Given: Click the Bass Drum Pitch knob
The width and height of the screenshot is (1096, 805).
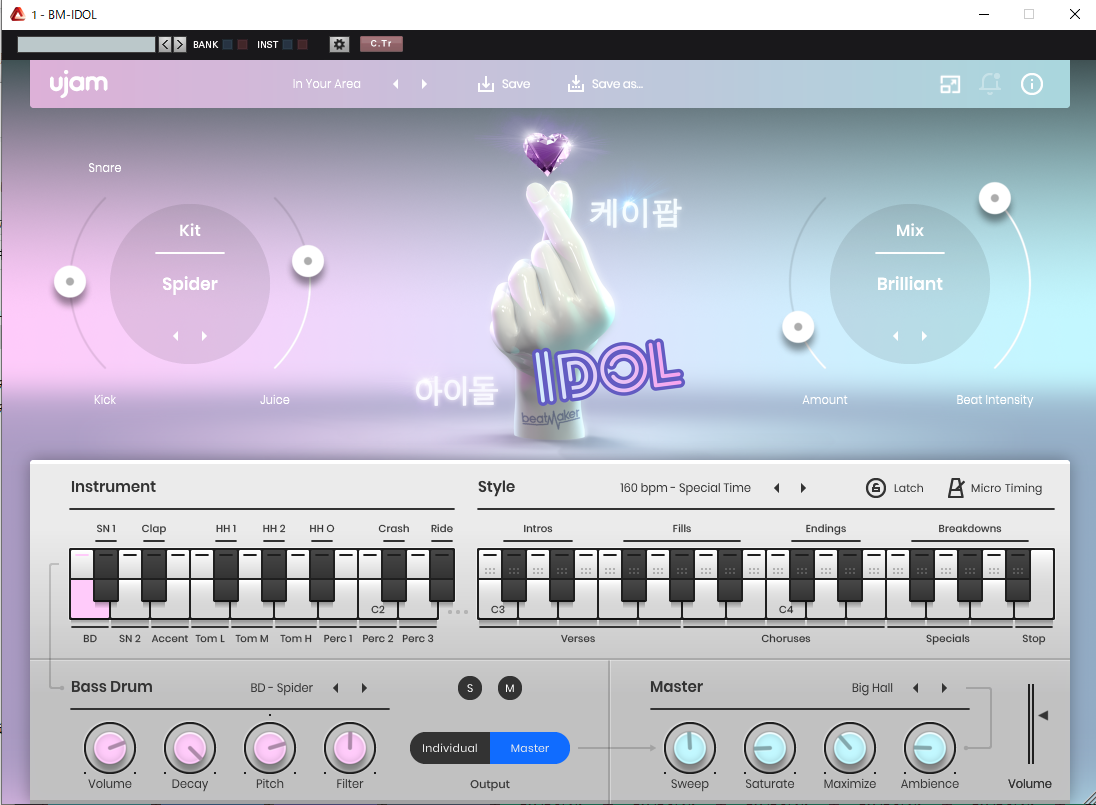Looking at the screenshot, I should coord(270,748).
